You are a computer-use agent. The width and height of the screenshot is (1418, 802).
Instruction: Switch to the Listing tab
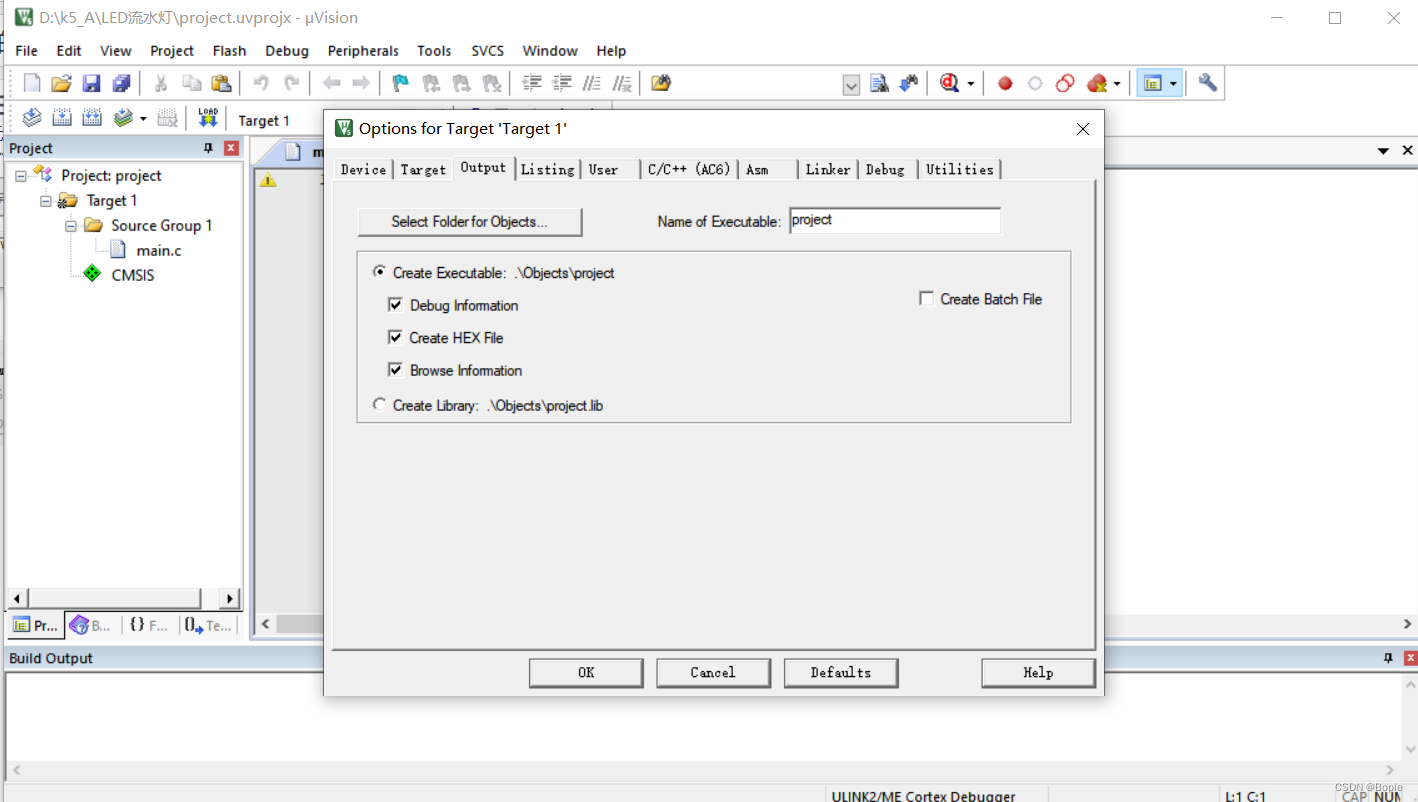tap(548, 170)
